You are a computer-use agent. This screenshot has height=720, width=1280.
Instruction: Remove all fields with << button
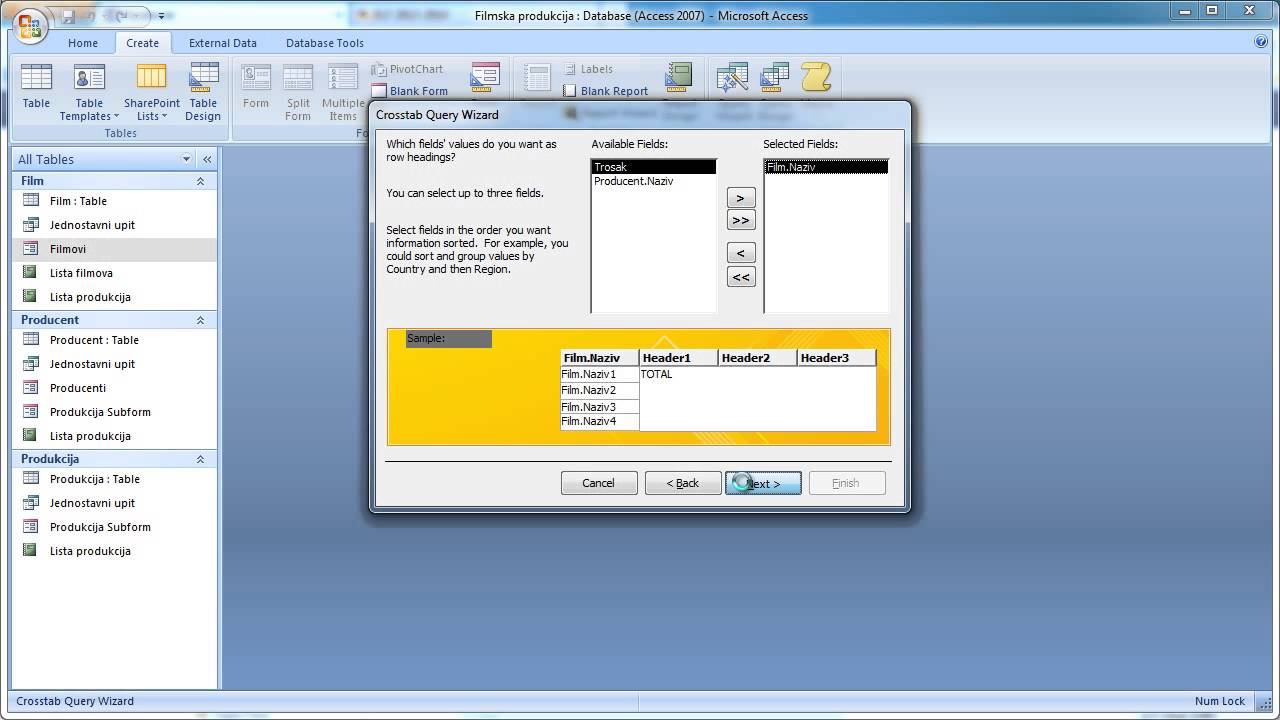741,277
